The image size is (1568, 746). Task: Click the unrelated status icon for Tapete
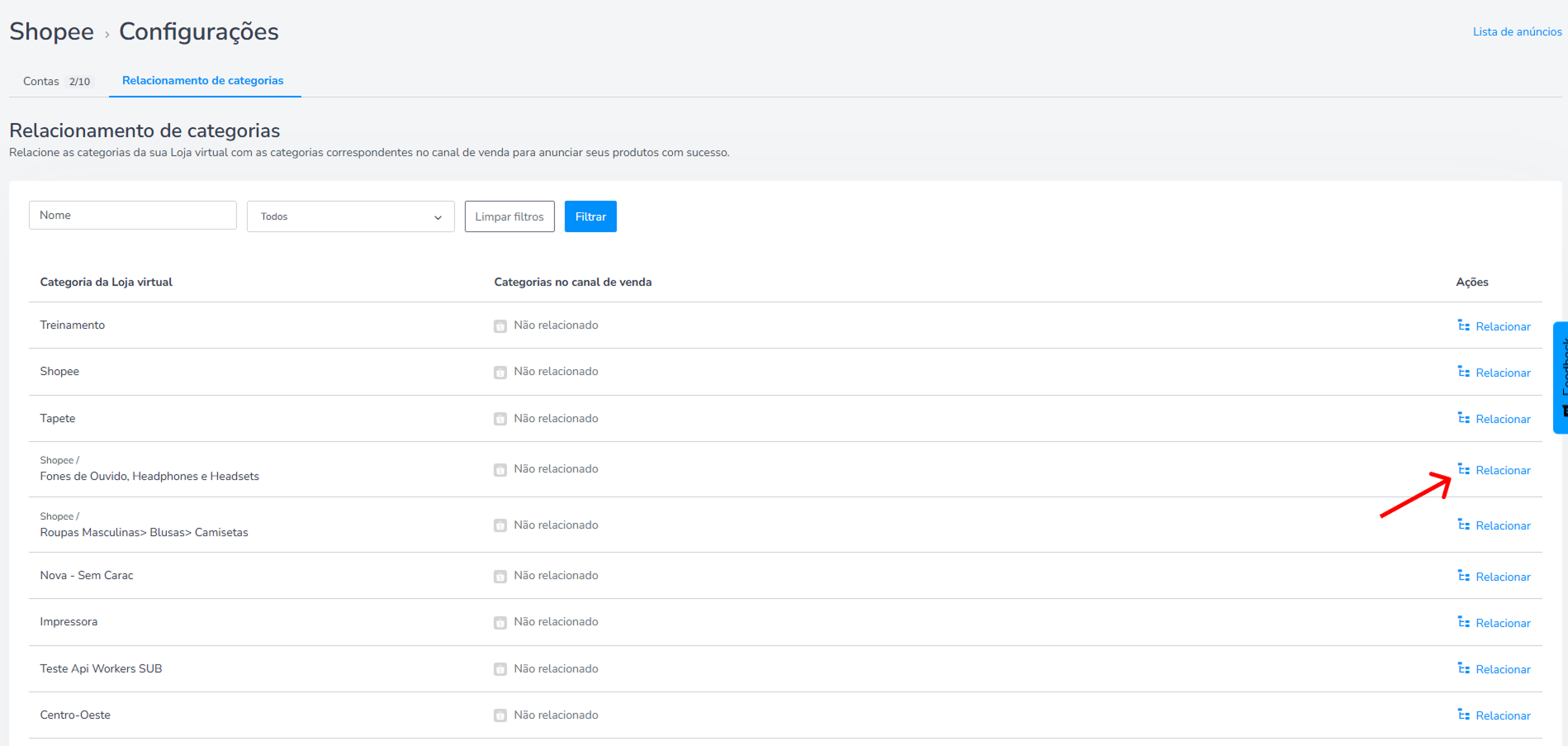pyautogui.click(x=500, y=419)
